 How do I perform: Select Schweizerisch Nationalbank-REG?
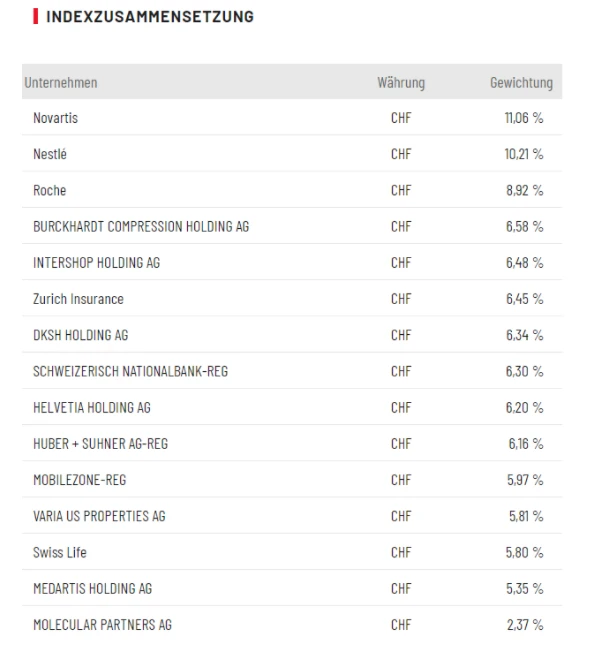pos(130,371)
